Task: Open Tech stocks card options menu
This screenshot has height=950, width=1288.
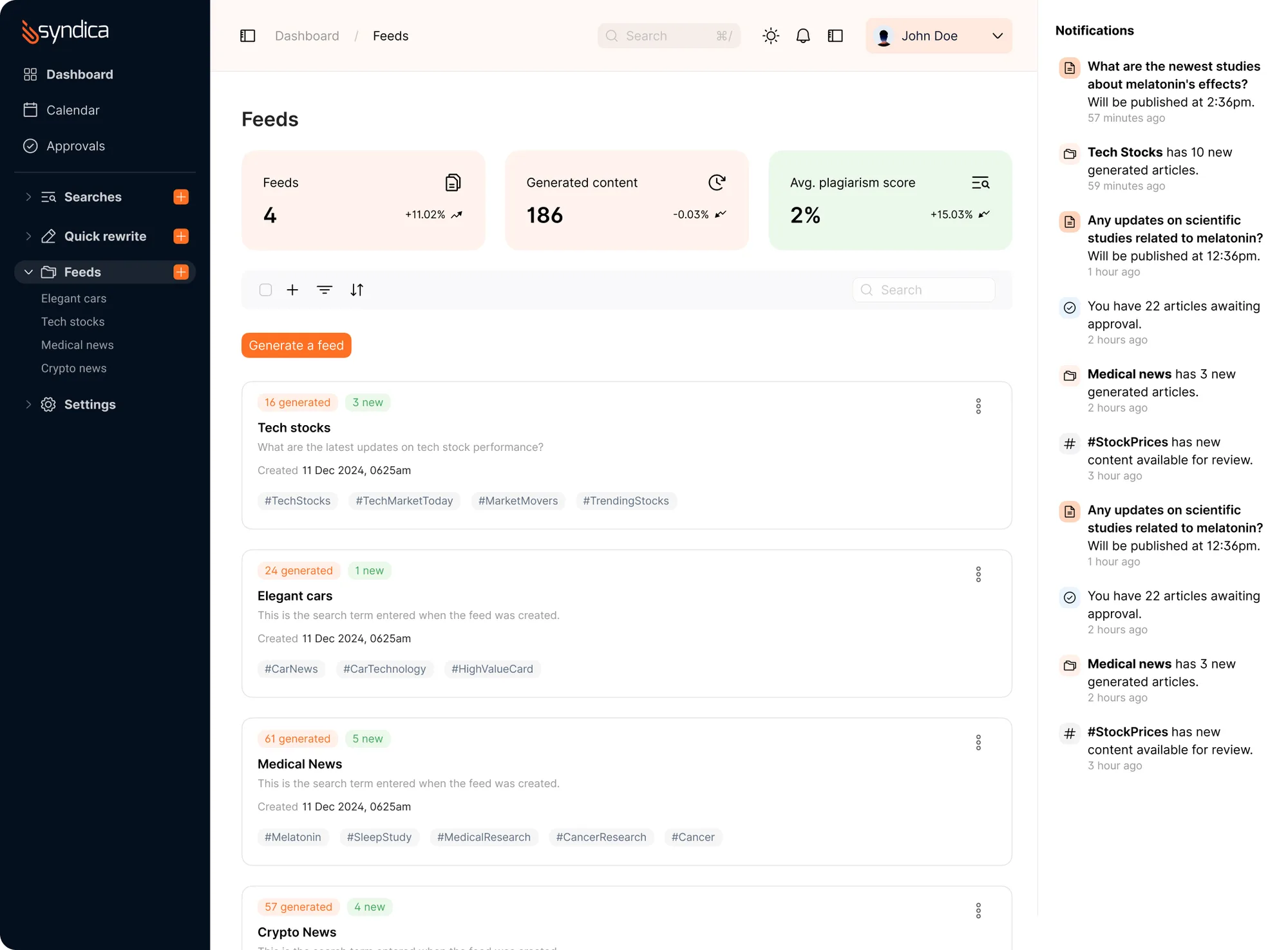Action: [978, 406]
